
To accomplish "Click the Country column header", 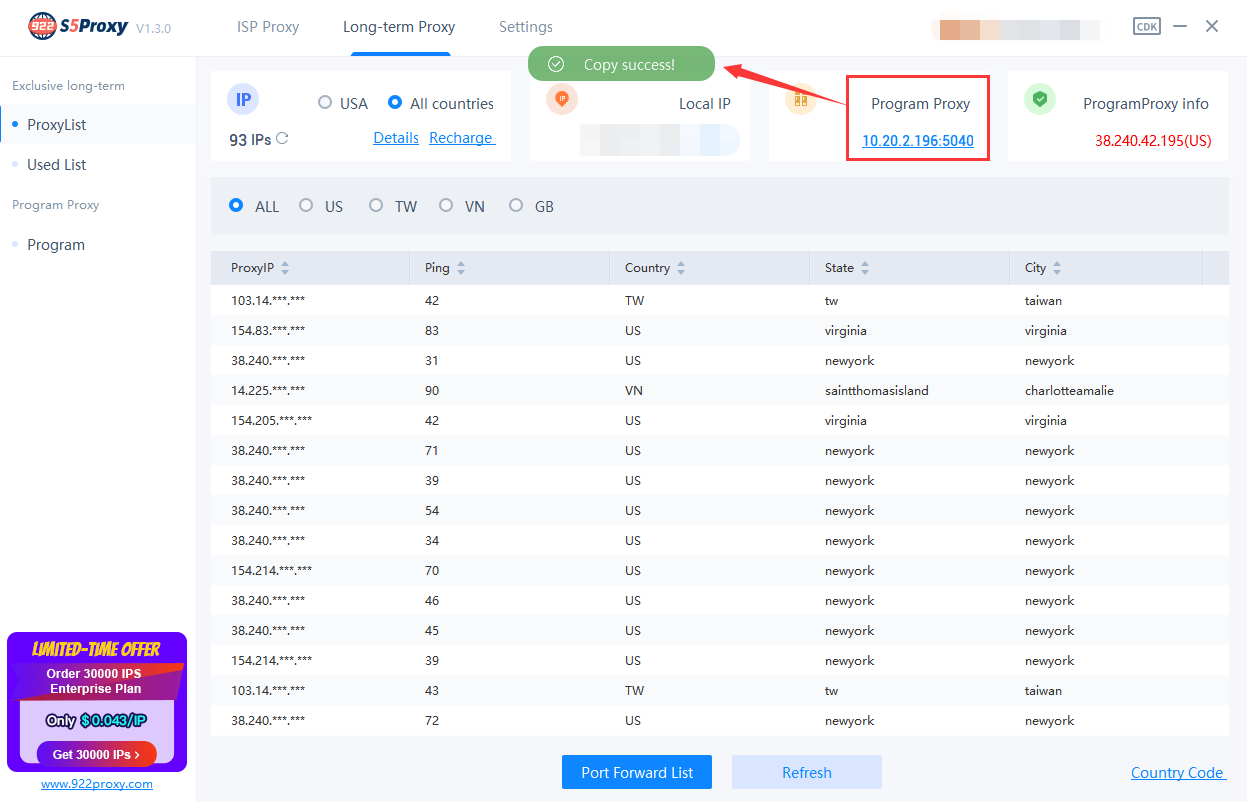I will [710, 268].
